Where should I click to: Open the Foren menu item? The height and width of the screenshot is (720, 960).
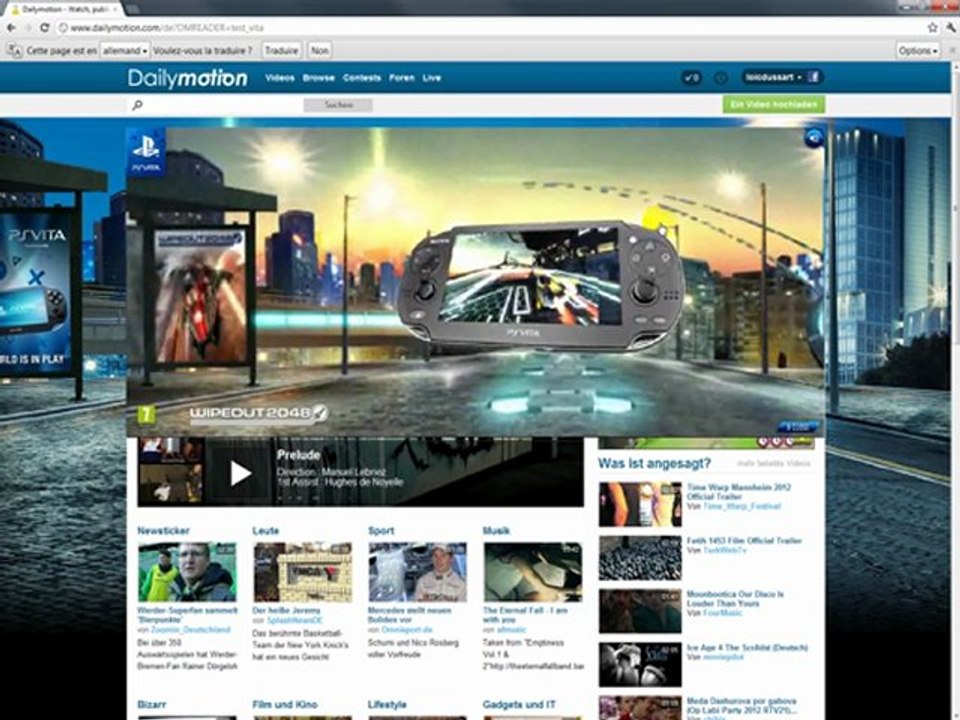pos(402,78)
